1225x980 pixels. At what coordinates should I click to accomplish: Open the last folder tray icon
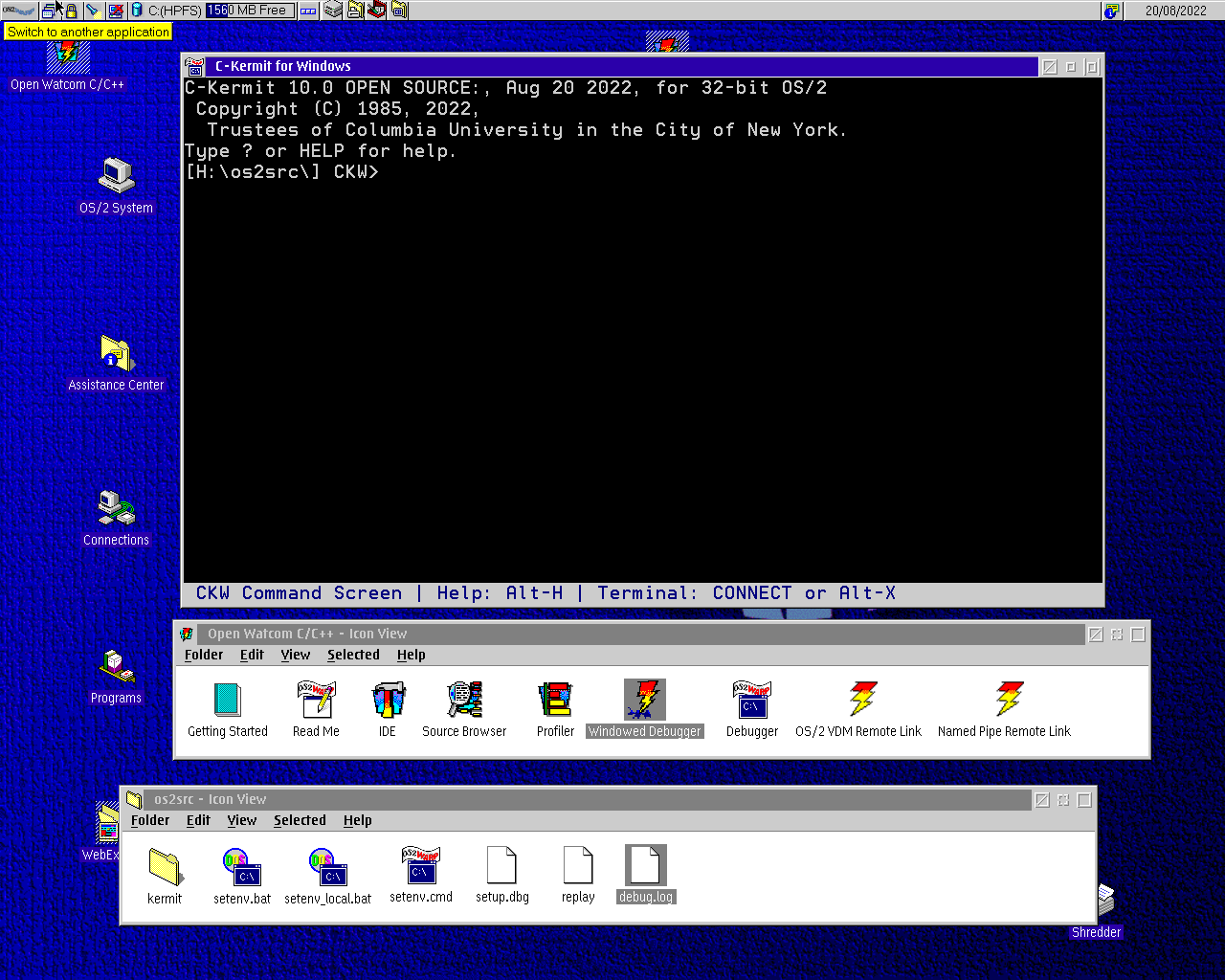point(399,11)
